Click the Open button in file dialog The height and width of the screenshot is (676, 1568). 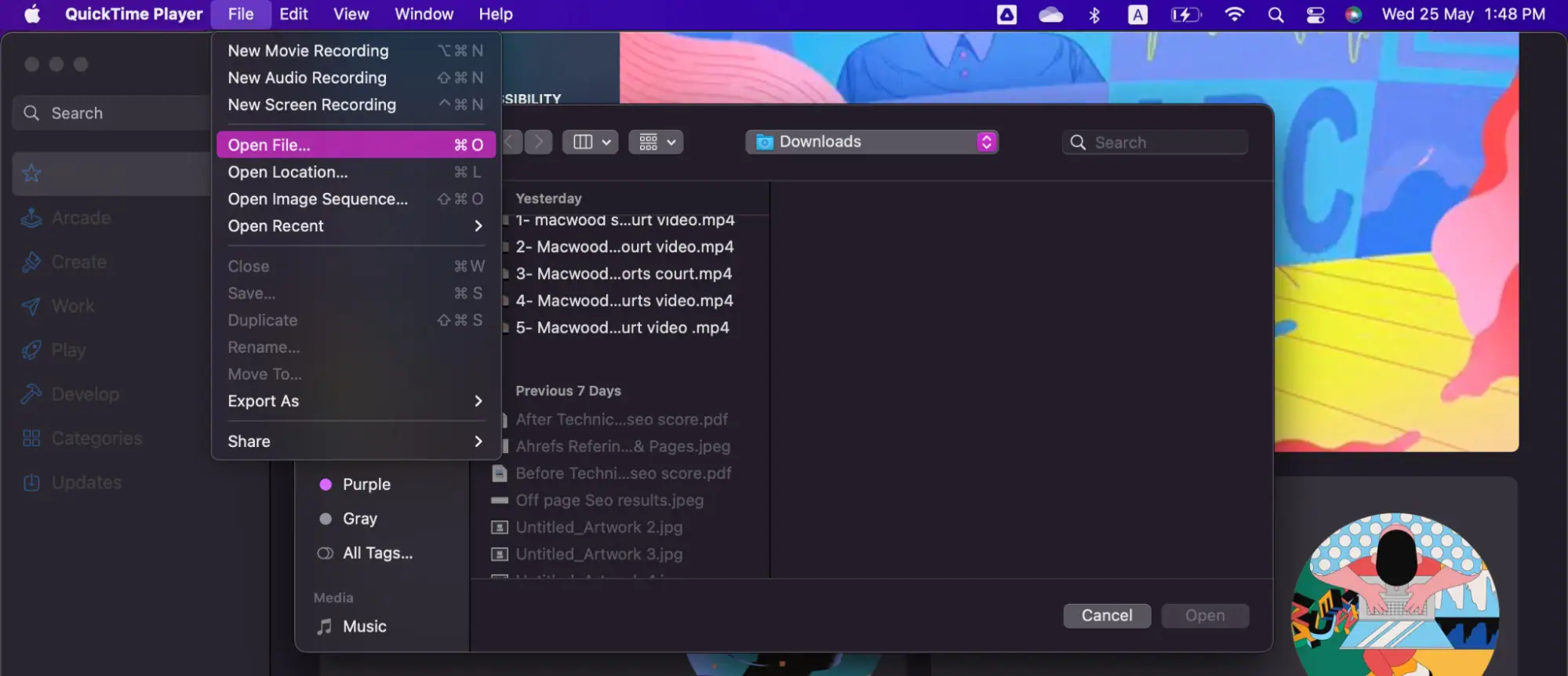click(1205, 616)
